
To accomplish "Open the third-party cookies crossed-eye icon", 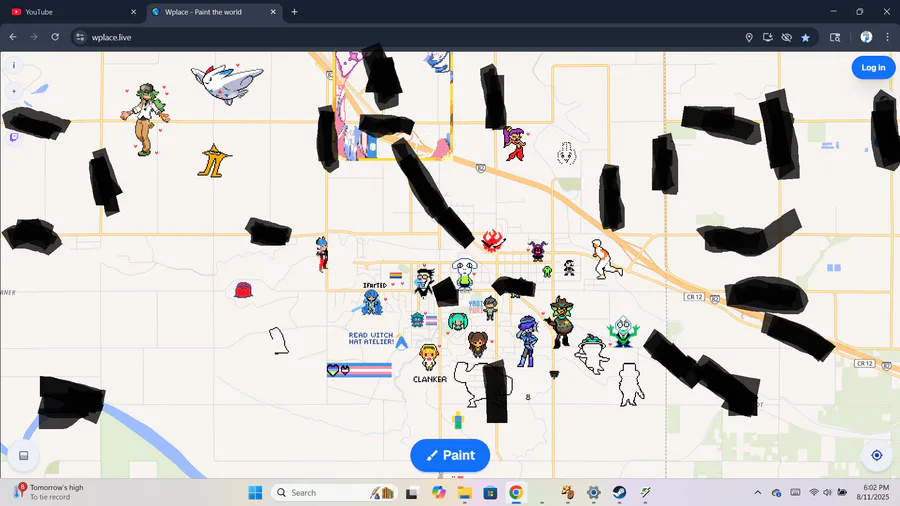I will 786,37.
